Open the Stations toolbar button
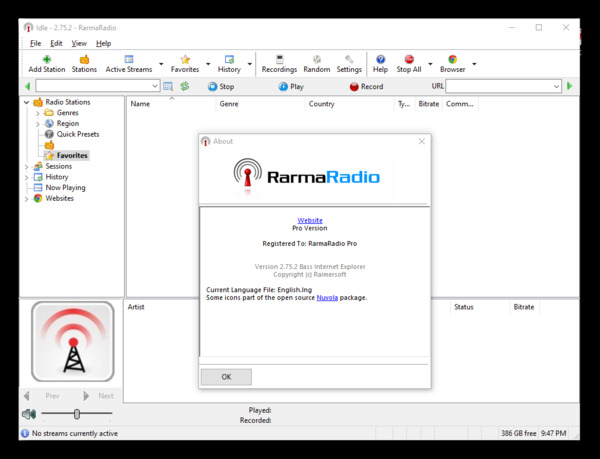Viewport: 600px width, 459px height. [x=84, y=64]
